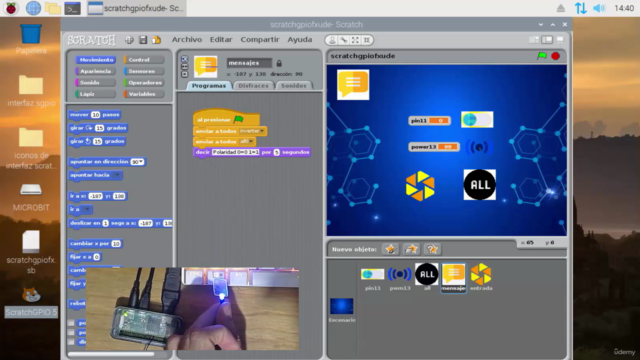Open the Ayuda menu

tap(300, 40)
